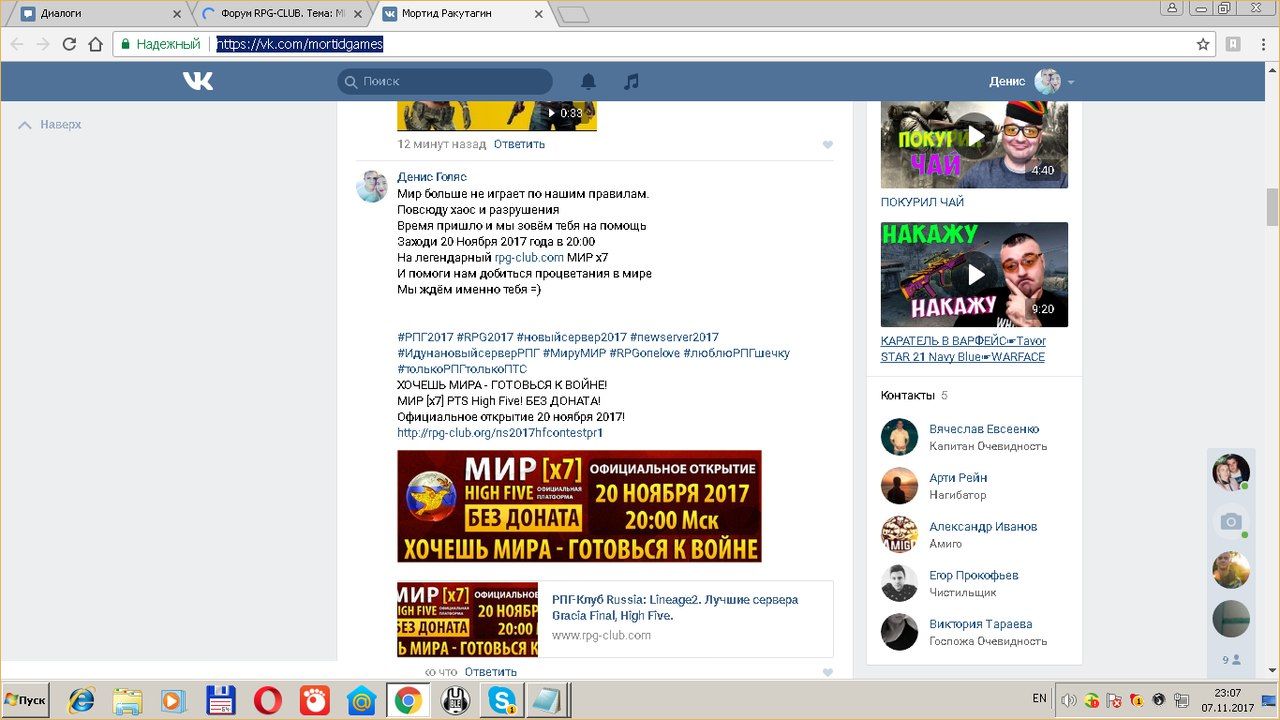
Task: Open the secure site padlock info
Action: pos(126,44)
